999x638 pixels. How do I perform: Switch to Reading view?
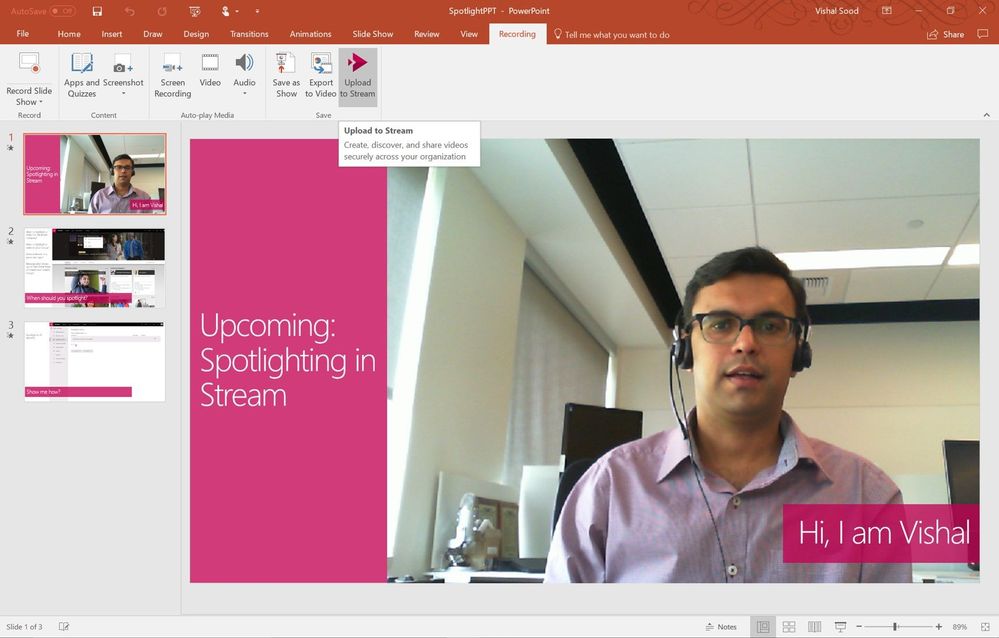814,627
